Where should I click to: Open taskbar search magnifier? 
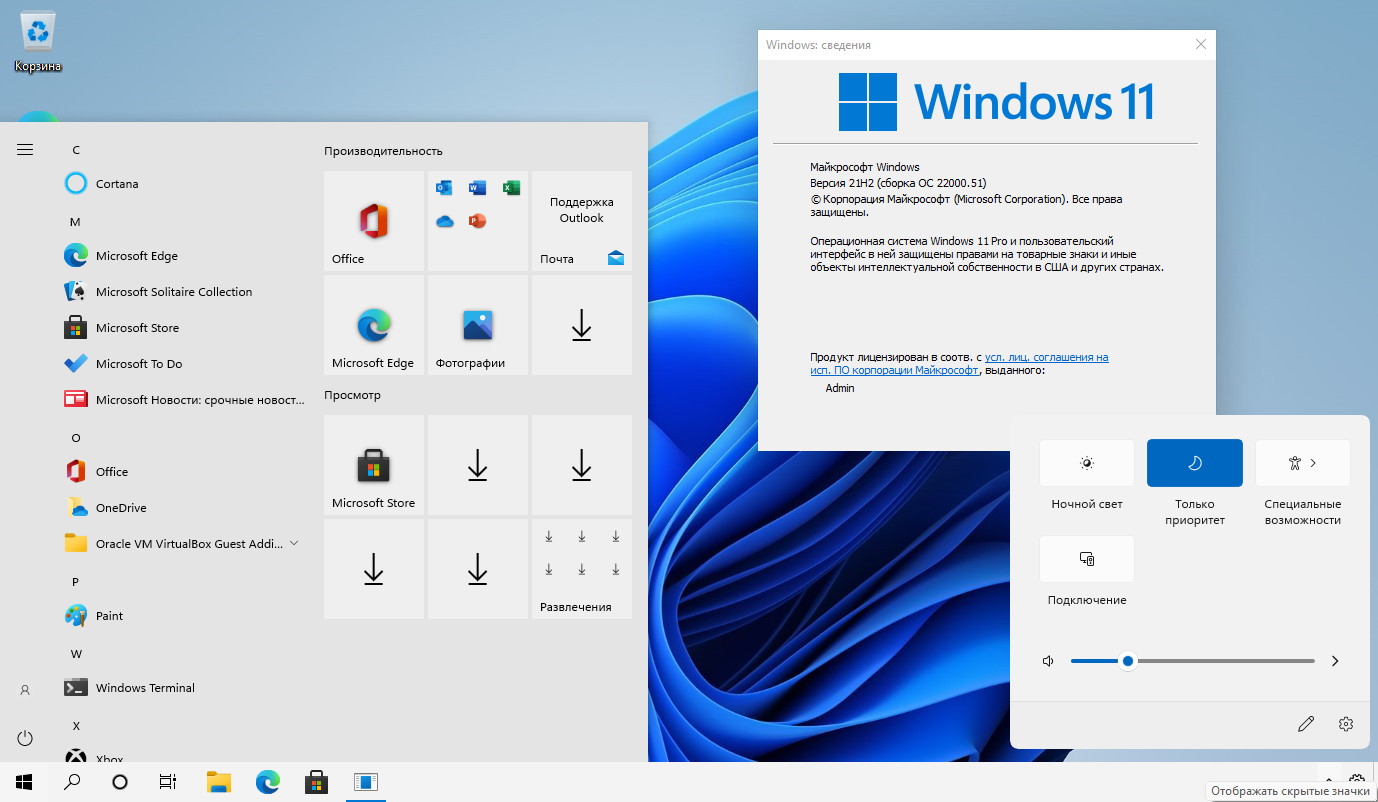tap(72, 782)
